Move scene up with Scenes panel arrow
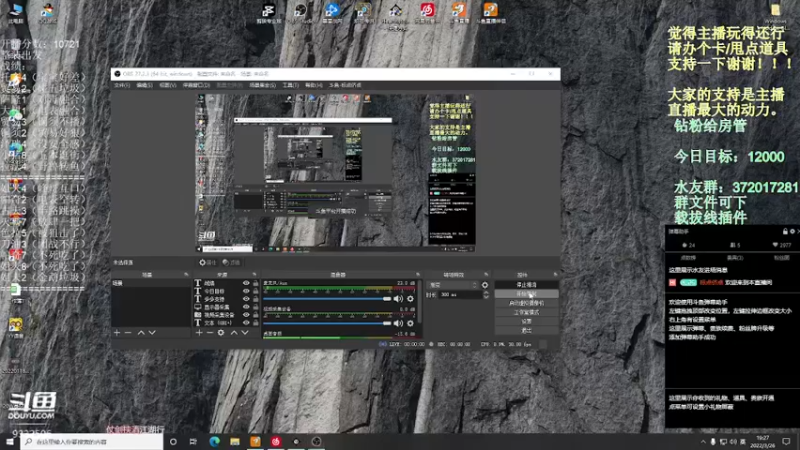Screen dimensions: 800x450 141,333
